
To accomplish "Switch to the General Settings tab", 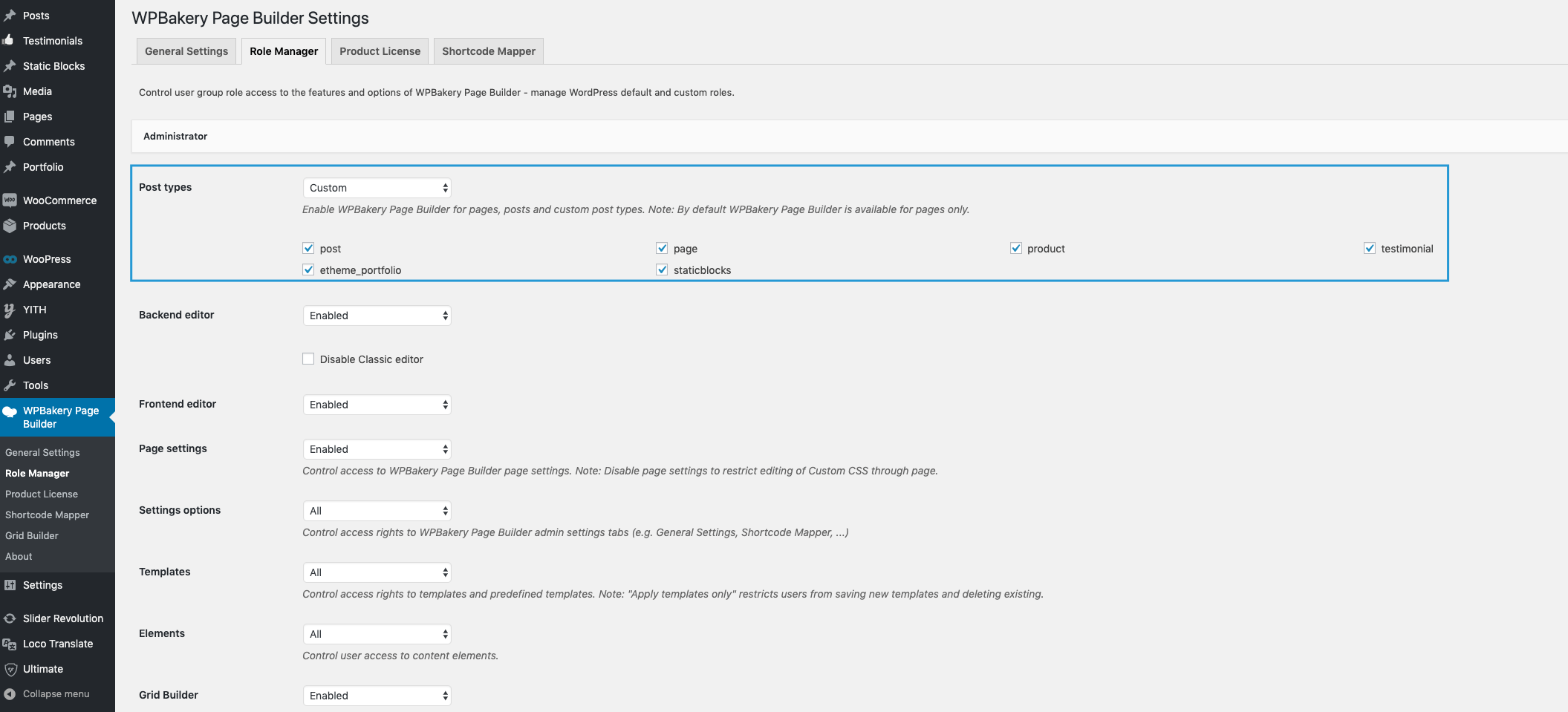I will point(186,51).
